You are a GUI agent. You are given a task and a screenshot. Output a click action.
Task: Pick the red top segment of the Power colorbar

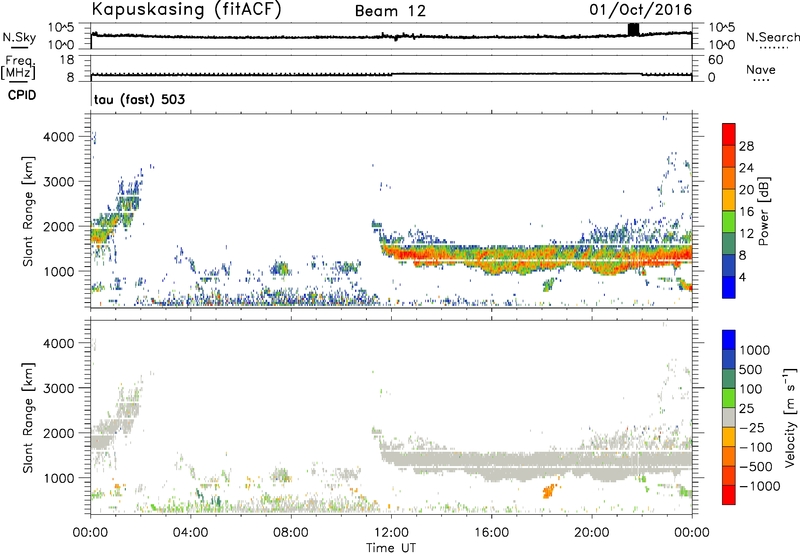(x=729, y=135)
